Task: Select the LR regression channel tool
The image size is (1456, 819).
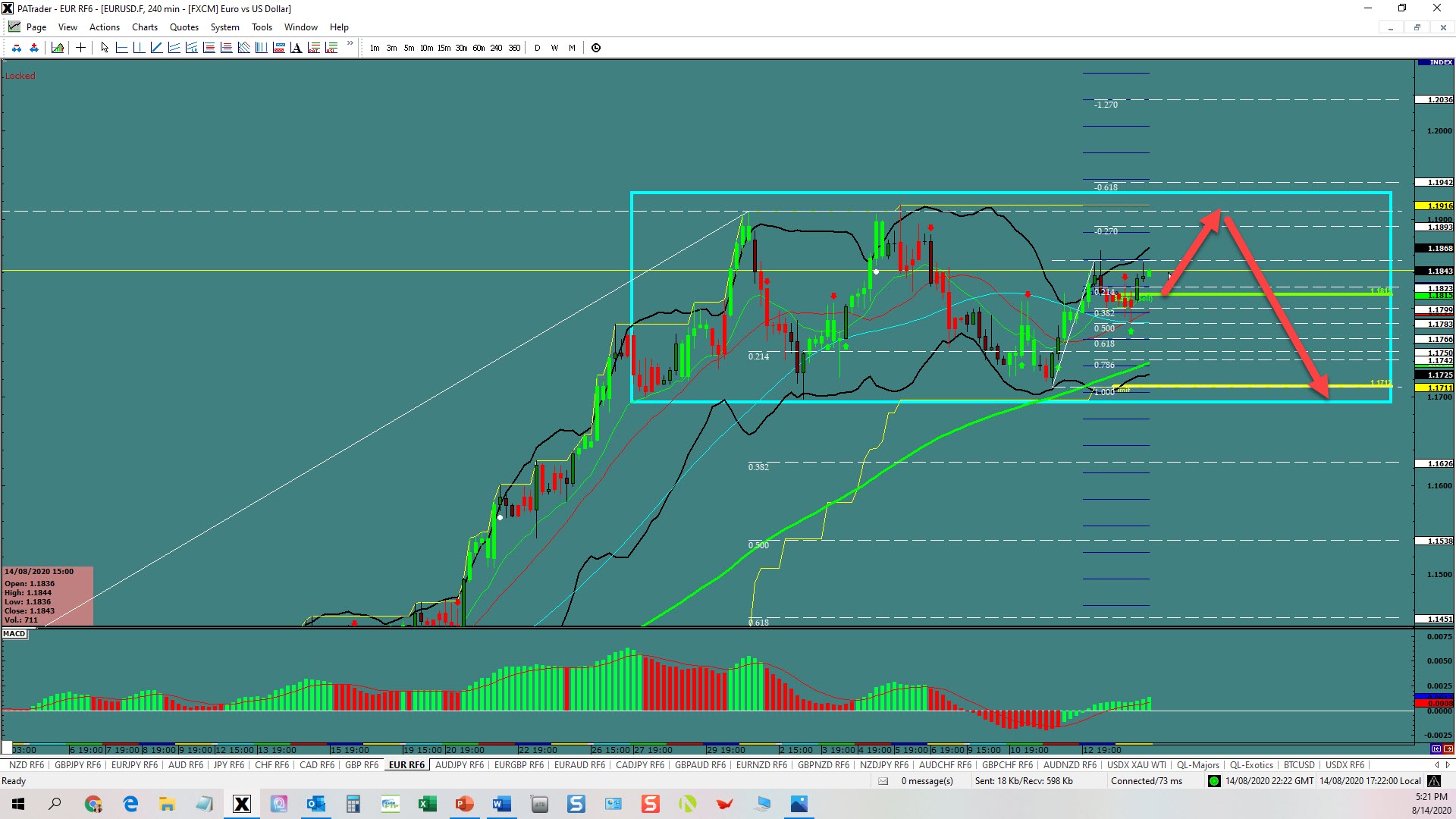Action: (191, 48)
